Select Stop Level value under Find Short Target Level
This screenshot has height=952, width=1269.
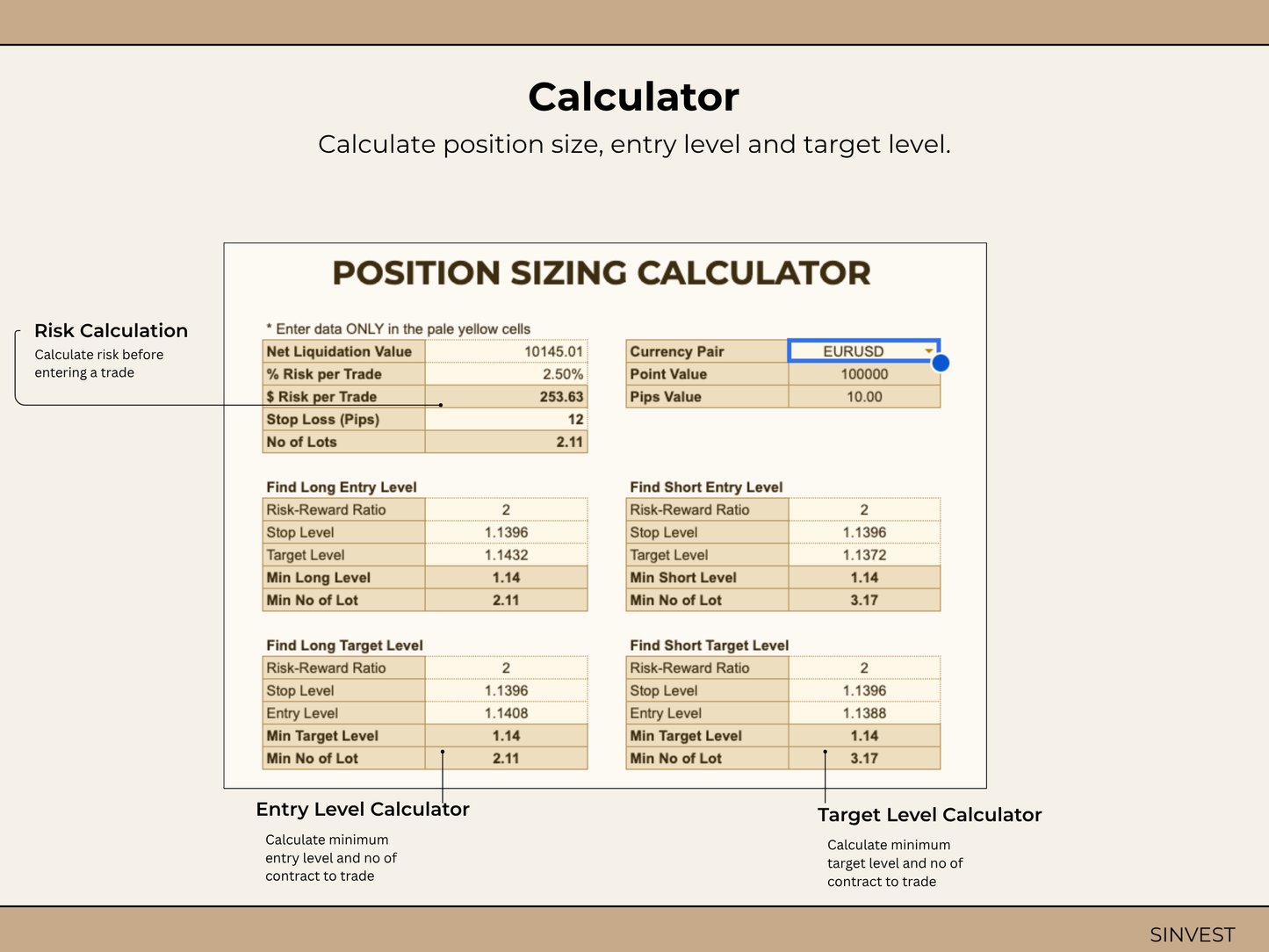click(x=864, y=690)
